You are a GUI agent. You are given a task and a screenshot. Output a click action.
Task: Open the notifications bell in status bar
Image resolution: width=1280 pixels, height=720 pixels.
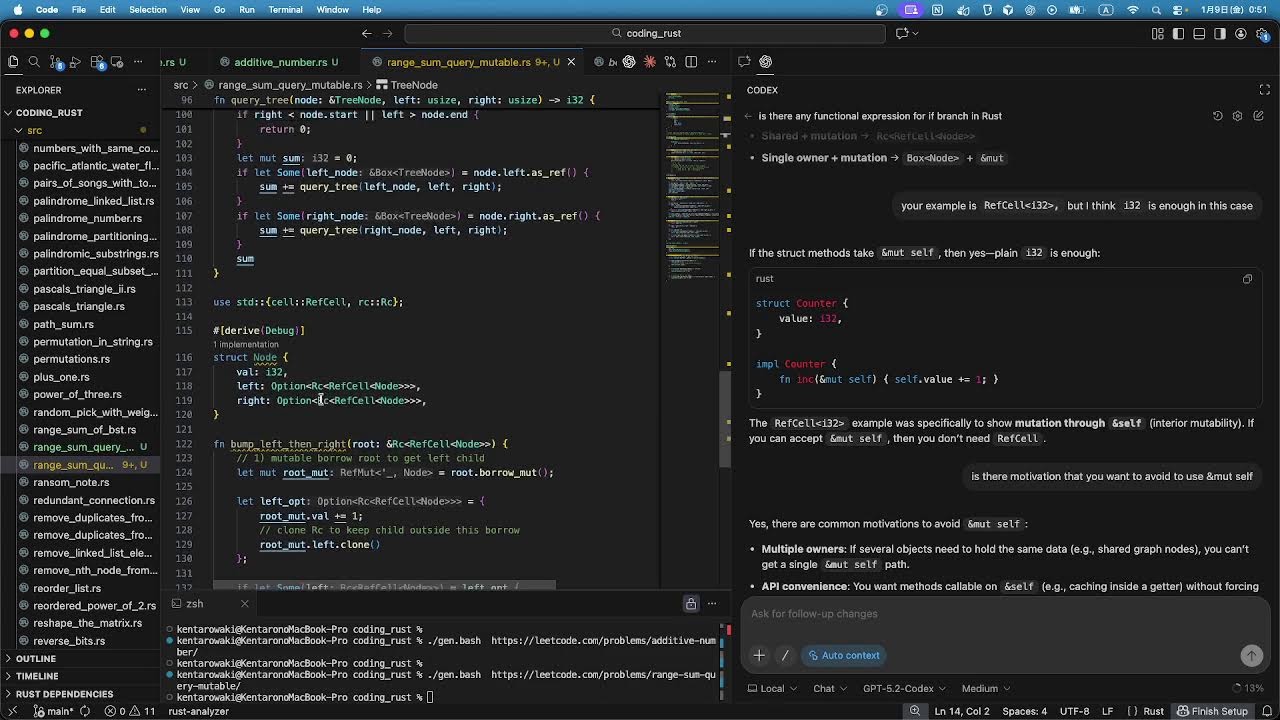pos(1265,711)
